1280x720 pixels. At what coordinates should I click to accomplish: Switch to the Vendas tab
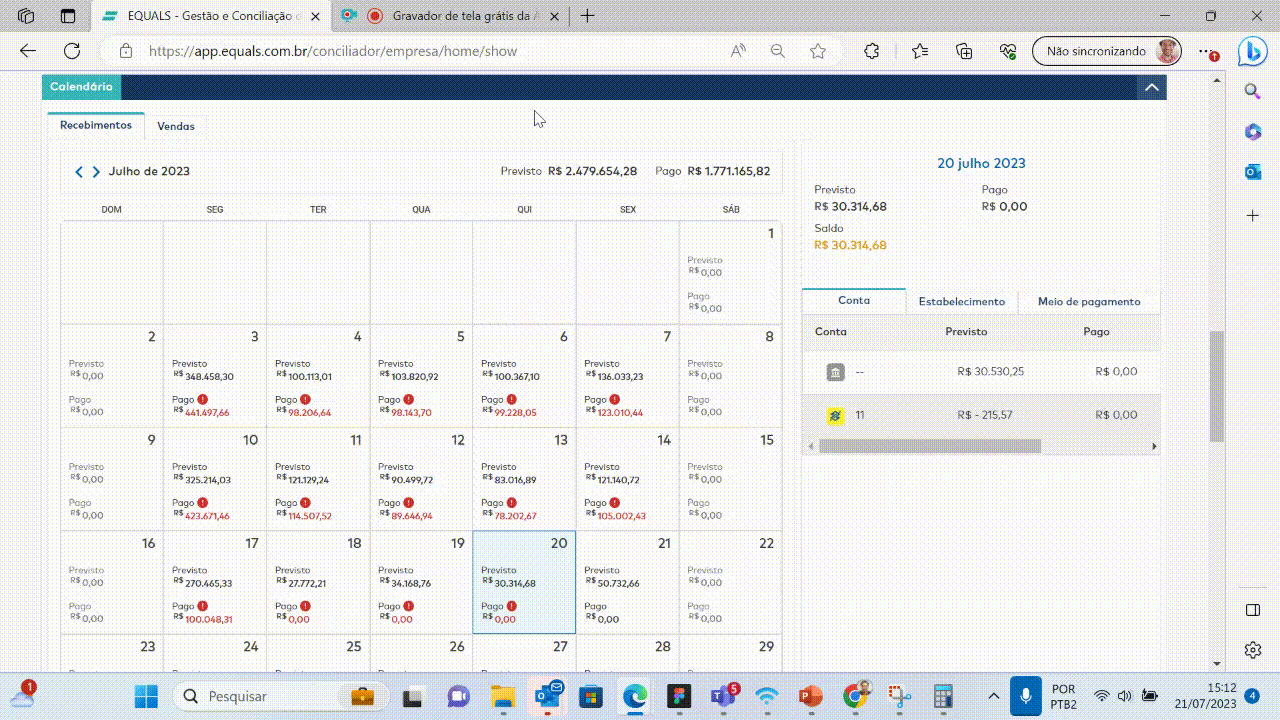click(x=176, y=126)
